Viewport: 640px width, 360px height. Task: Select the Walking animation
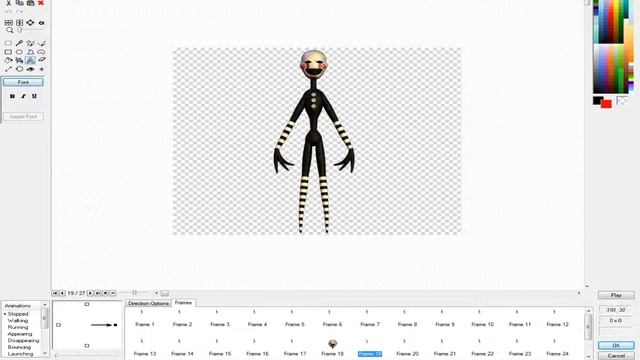click(18, 321)
